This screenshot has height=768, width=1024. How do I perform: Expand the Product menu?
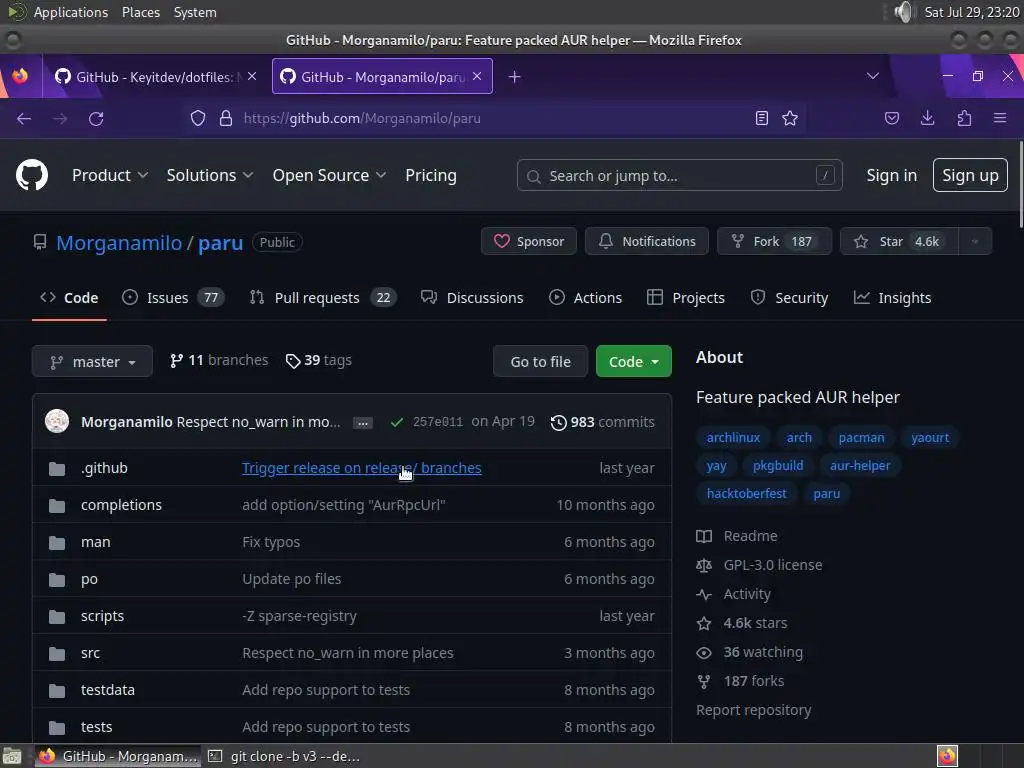tap(110, 175)
